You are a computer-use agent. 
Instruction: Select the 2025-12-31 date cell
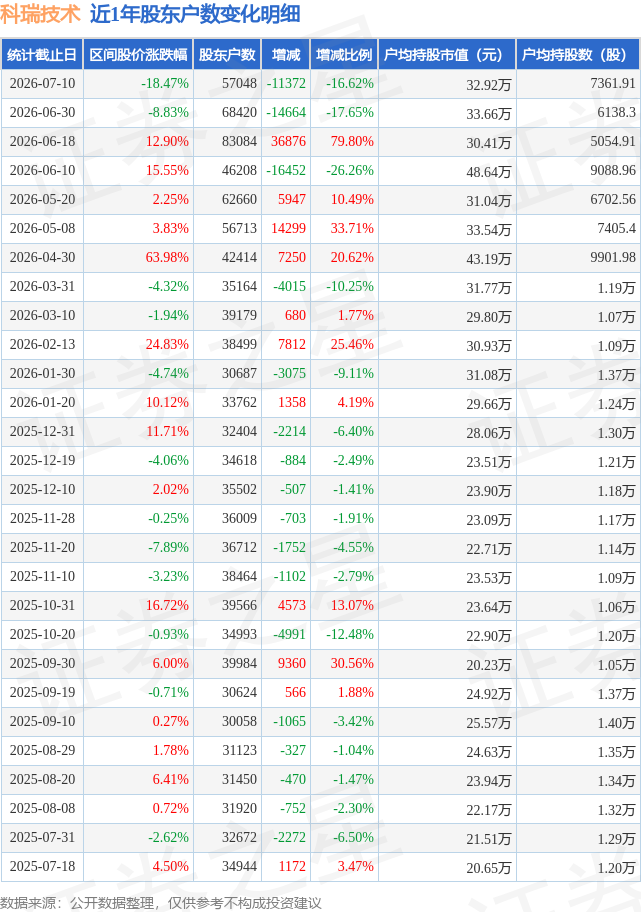[x=42, y=432]
